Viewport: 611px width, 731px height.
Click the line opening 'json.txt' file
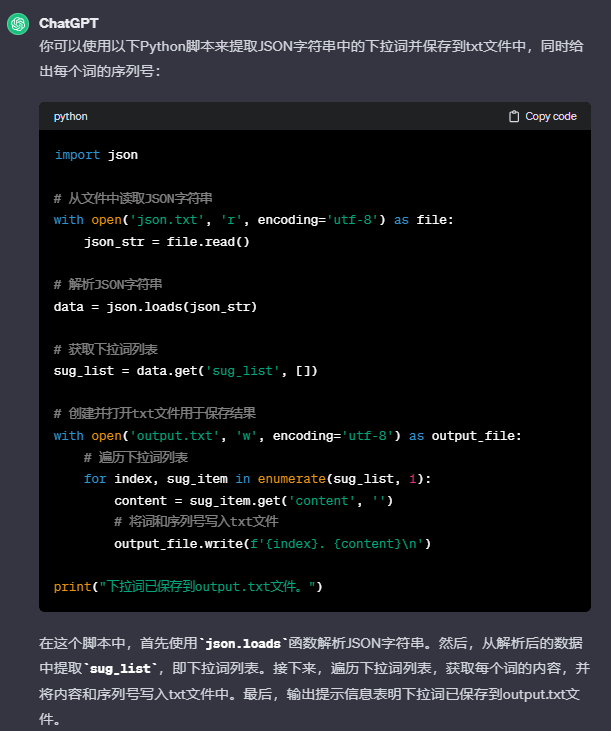(x=254, y=220)
